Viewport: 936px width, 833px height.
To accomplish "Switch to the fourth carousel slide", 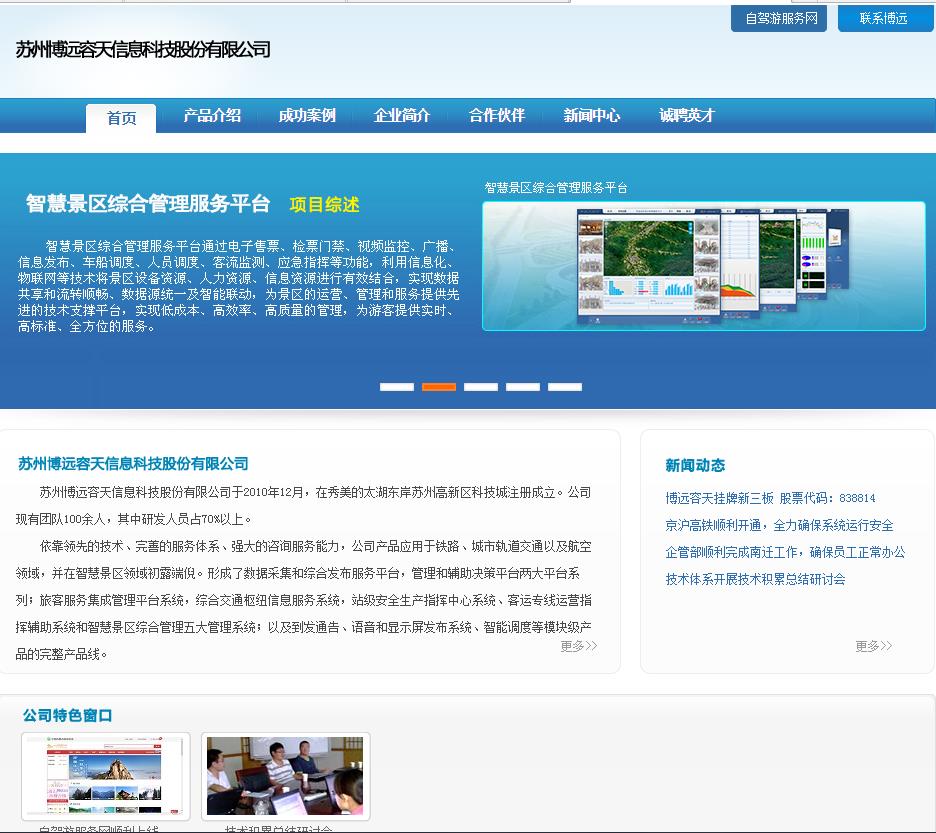I will point(523,387).
